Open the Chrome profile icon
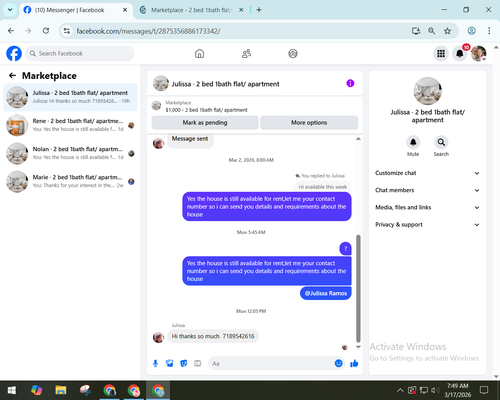 (x=471, y=31)
